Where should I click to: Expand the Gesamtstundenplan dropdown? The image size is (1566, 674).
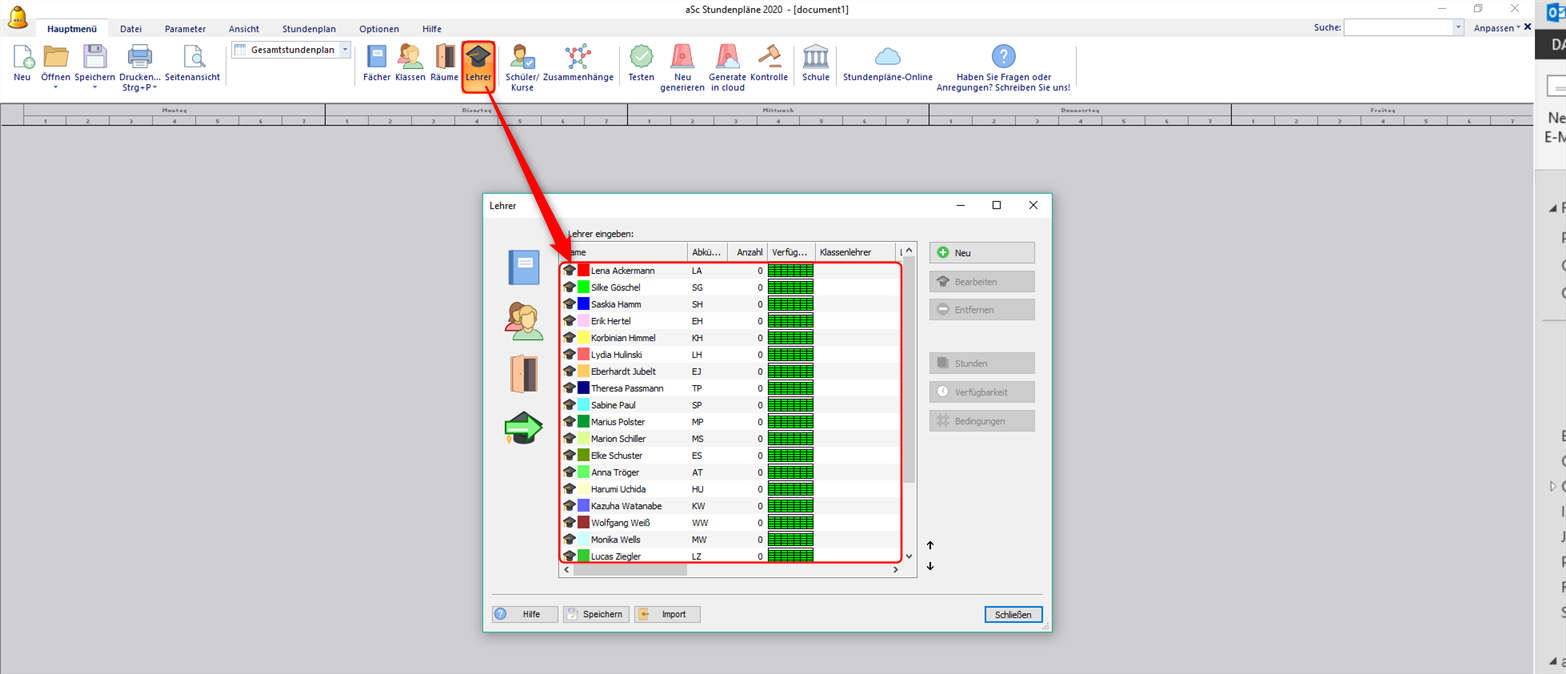[x=345, y=50]
